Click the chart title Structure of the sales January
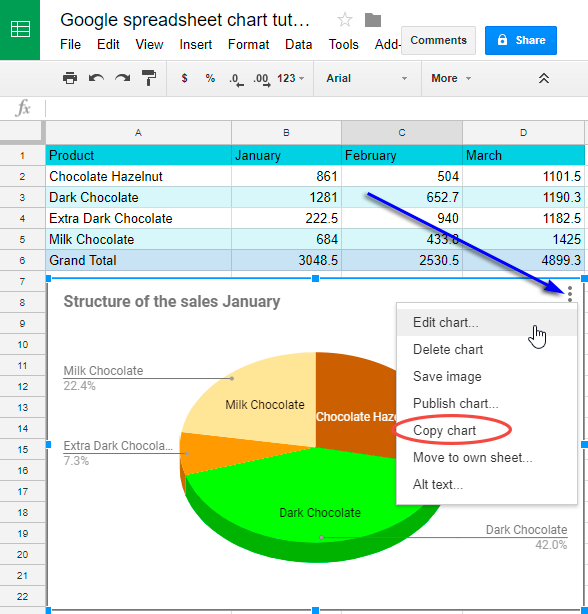 coord(171,302)
